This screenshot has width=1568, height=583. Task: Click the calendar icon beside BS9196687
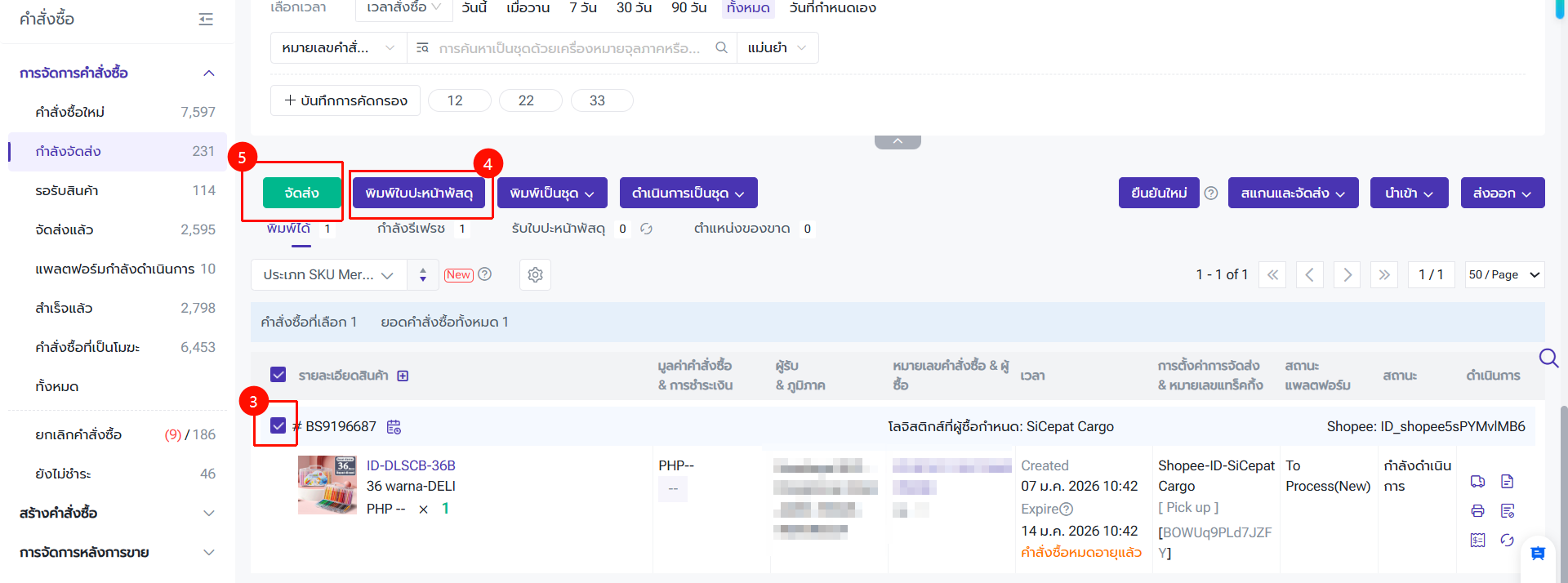point(394,427)
